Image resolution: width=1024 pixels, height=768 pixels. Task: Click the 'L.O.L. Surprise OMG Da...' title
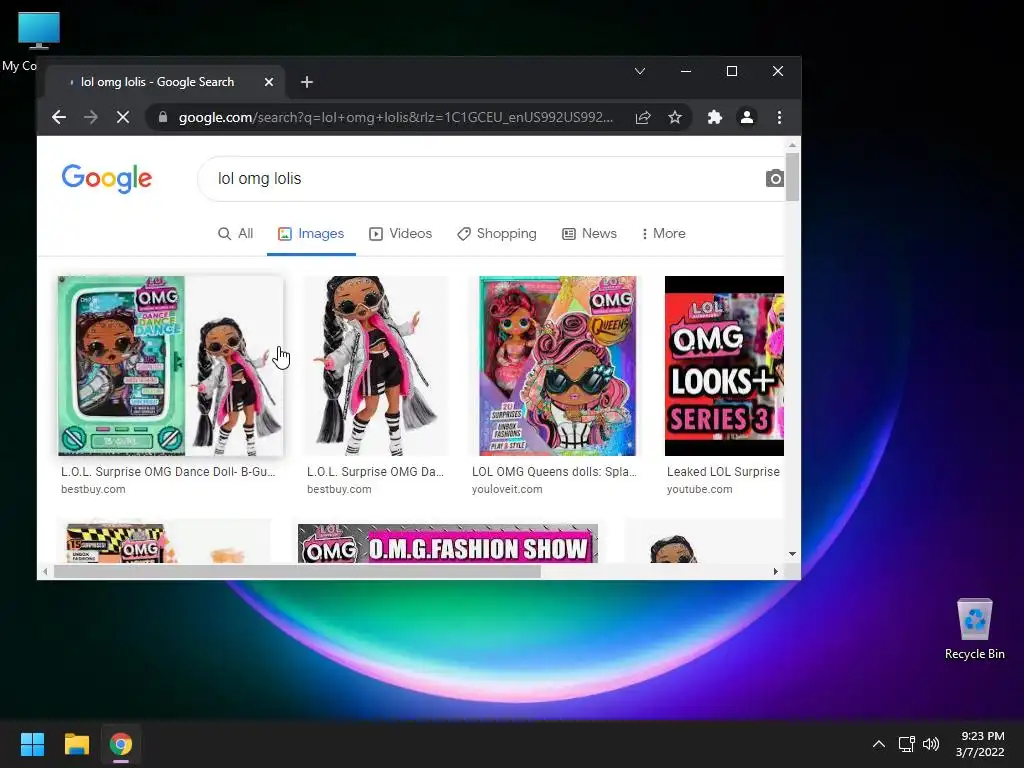[x=376, y=472]
